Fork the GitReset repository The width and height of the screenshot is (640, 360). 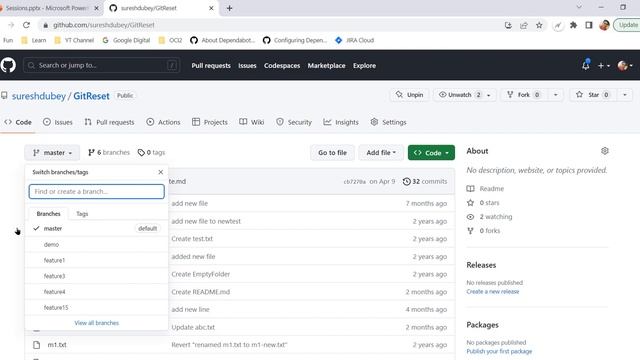coord(524,95)
